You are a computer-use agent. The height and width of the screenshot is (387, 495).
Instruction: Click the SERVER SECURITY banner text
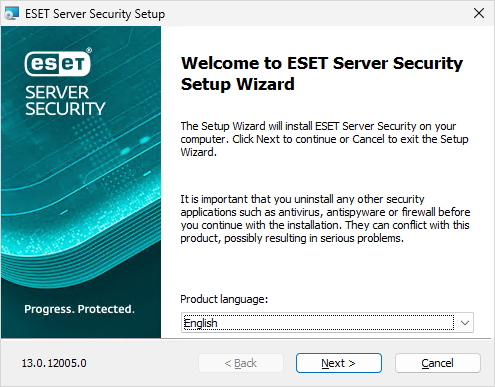(65, 101)
